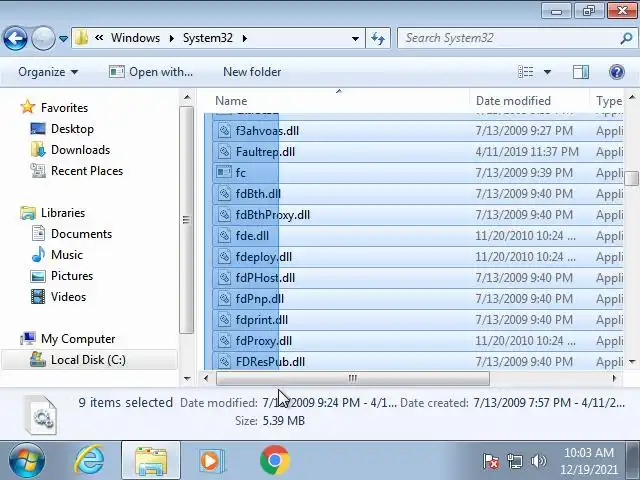This screenshot has width=640, height=480.
Task: Select the fc application file
Action: click(x=418, y=173)
